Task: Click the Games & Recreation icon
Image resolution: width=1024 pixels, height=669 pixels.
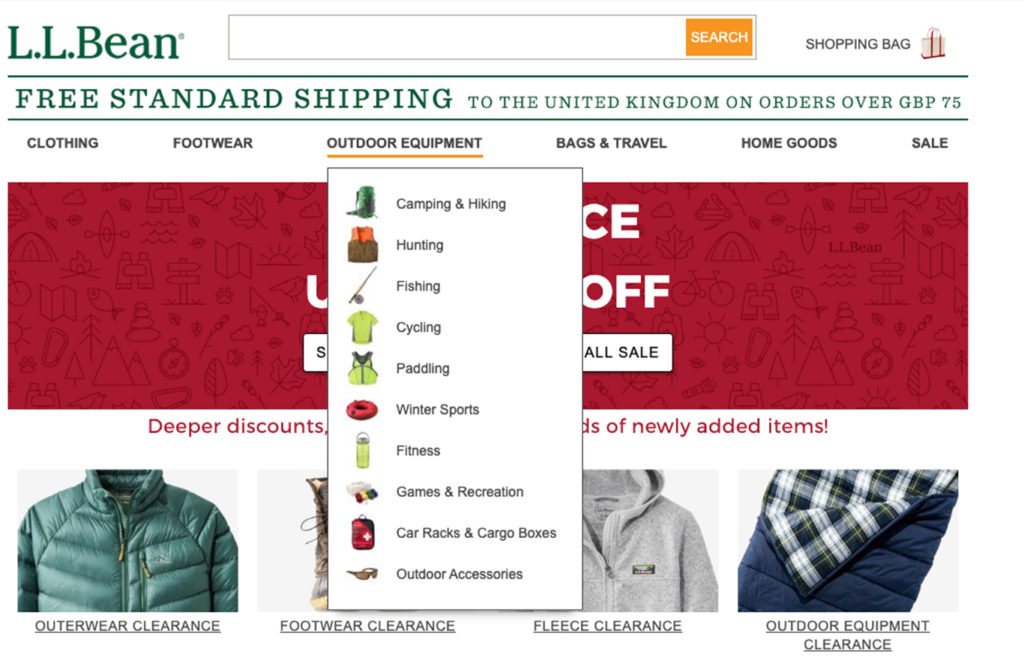Action: [x=361, y=491]
